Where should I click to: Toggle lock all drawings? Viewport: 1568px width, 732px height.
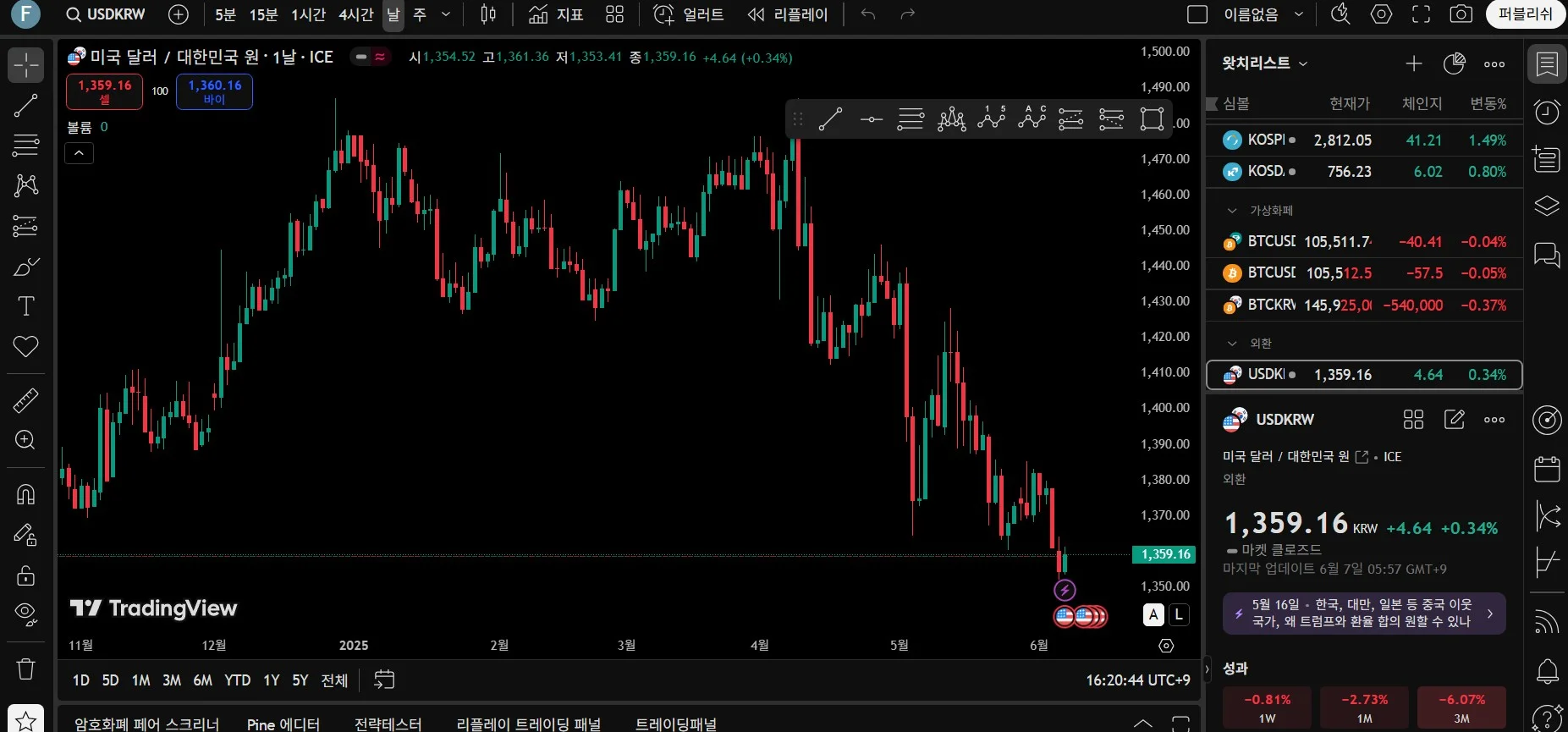click(x=25, y=575)
